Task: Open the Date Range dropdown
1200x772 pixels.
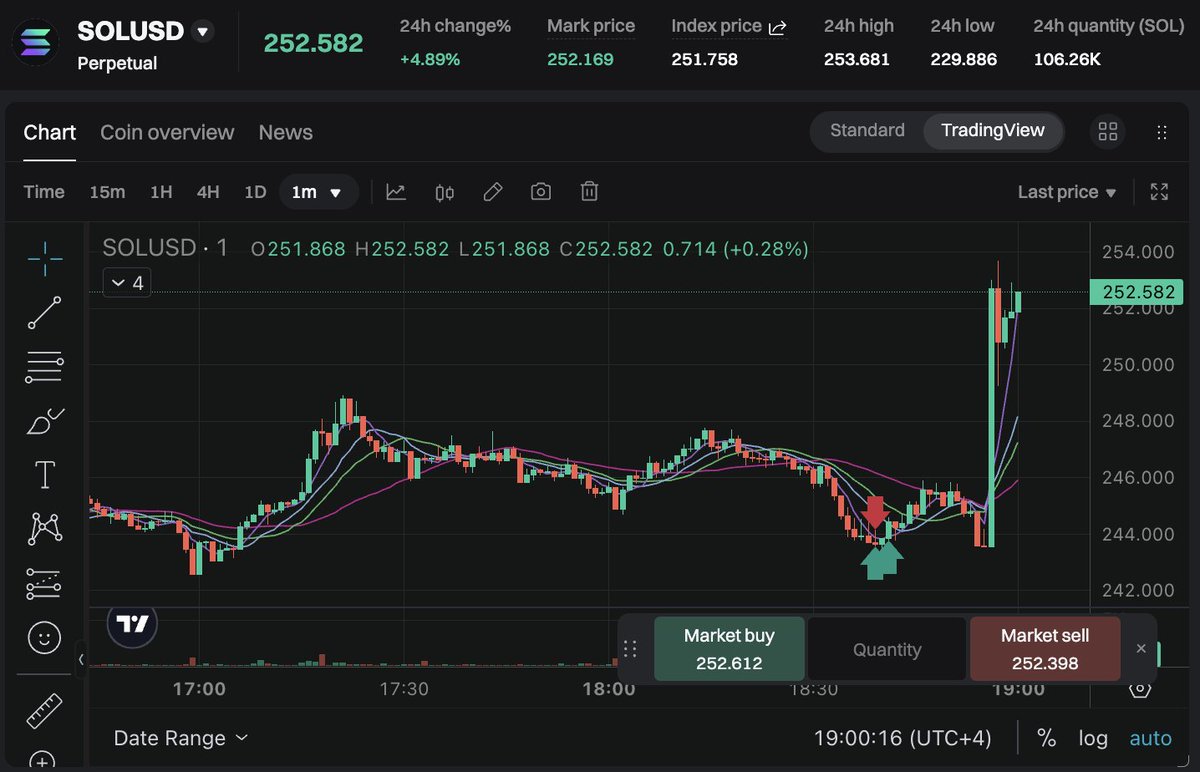Action: [x=181, y=738]
